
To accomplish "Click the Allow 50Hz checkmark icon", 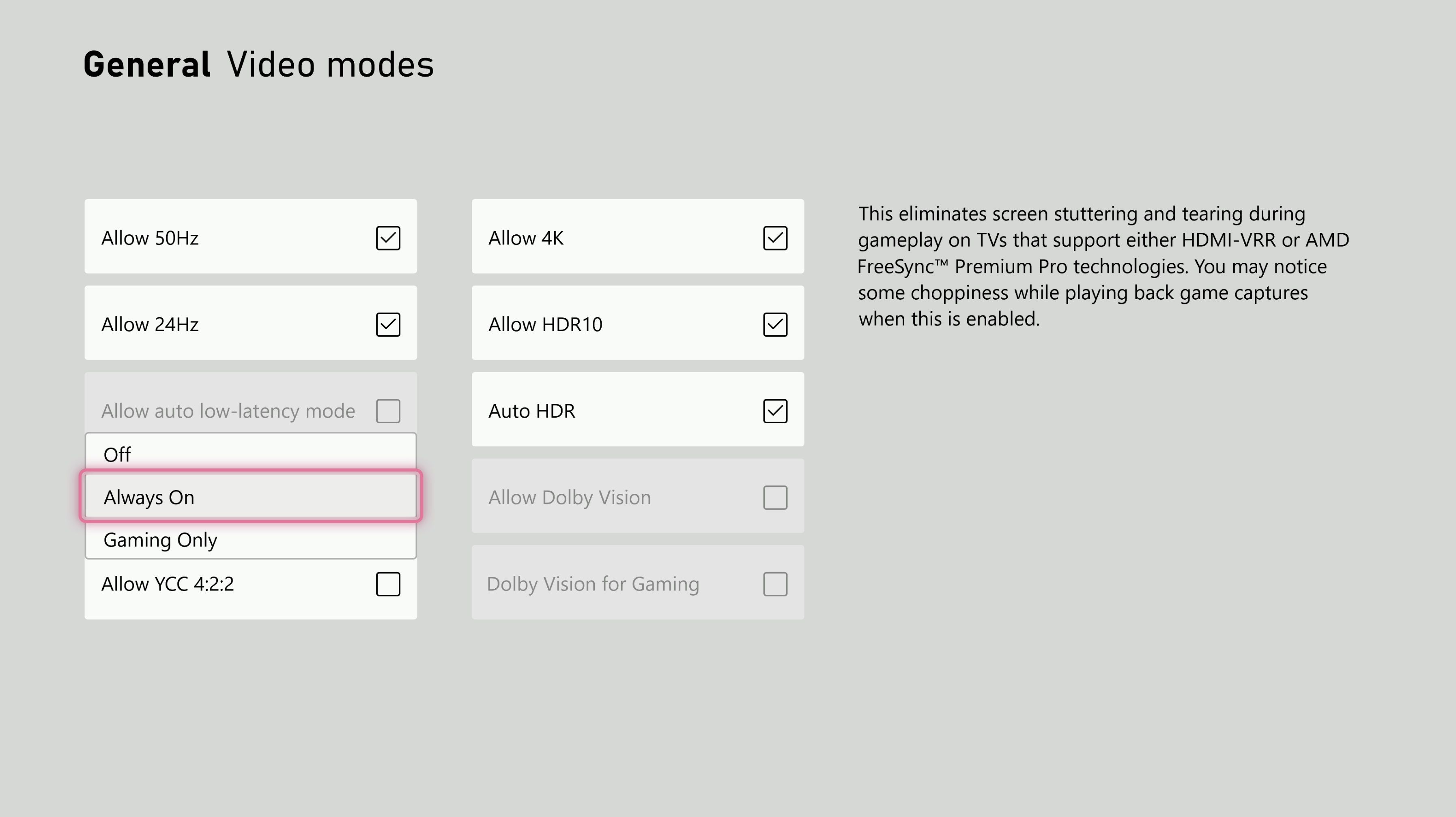I will [388, 238].
